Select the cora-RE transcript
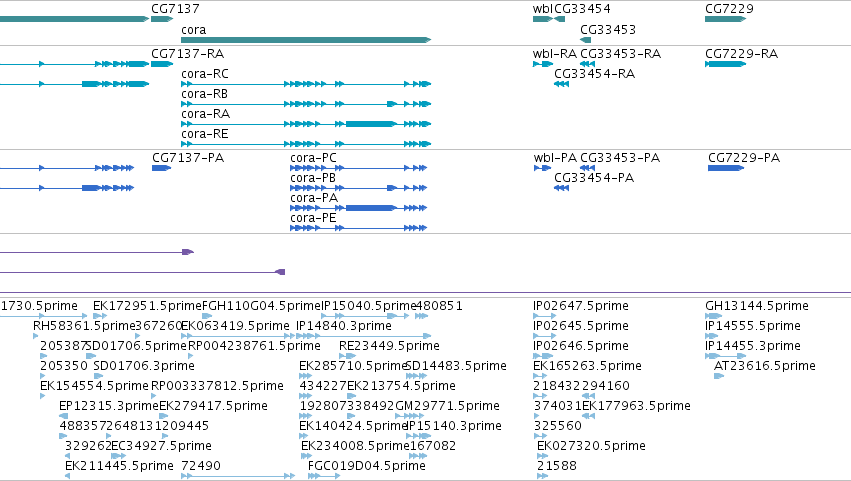This screenshot has height=481, width=851. (x=306, y=144)
